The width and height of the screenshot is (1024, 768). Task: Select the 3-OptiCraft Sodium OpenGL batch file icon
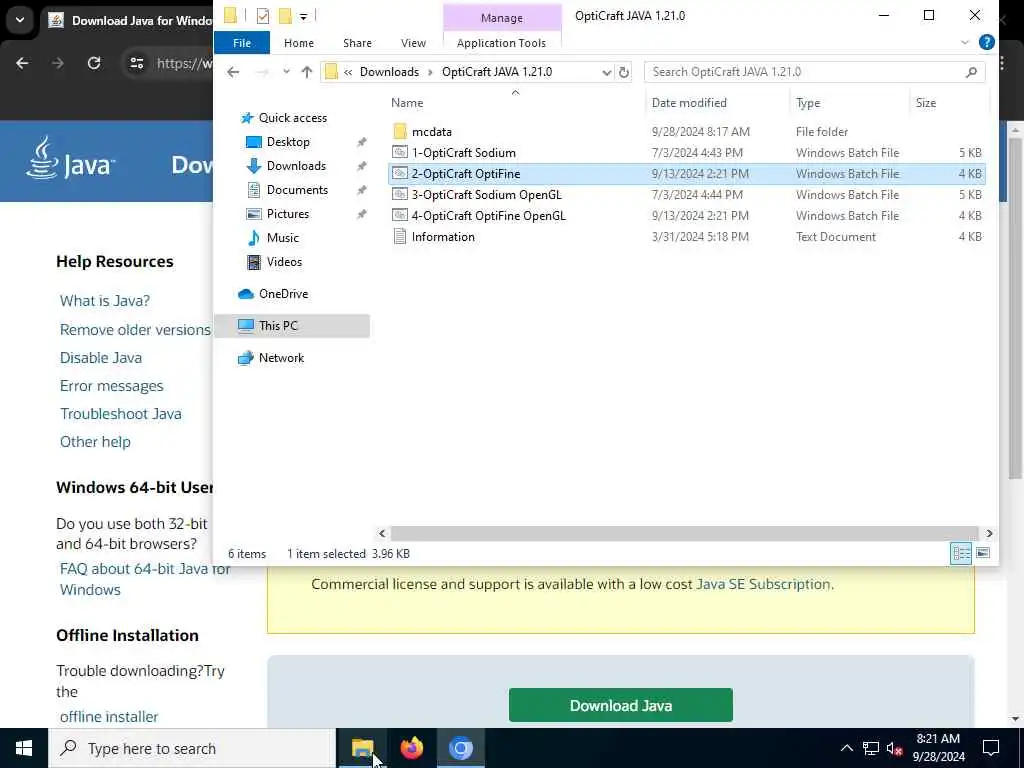tap(400, 195)
